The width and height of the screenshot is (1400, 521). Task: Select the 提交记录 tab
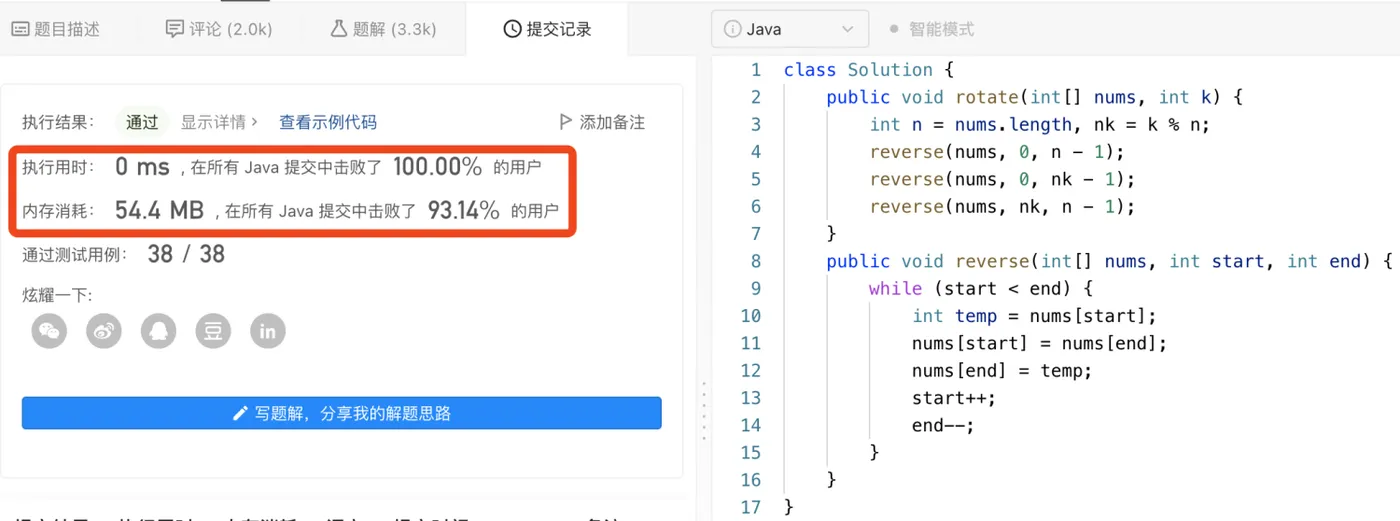[x=547, y=29]
